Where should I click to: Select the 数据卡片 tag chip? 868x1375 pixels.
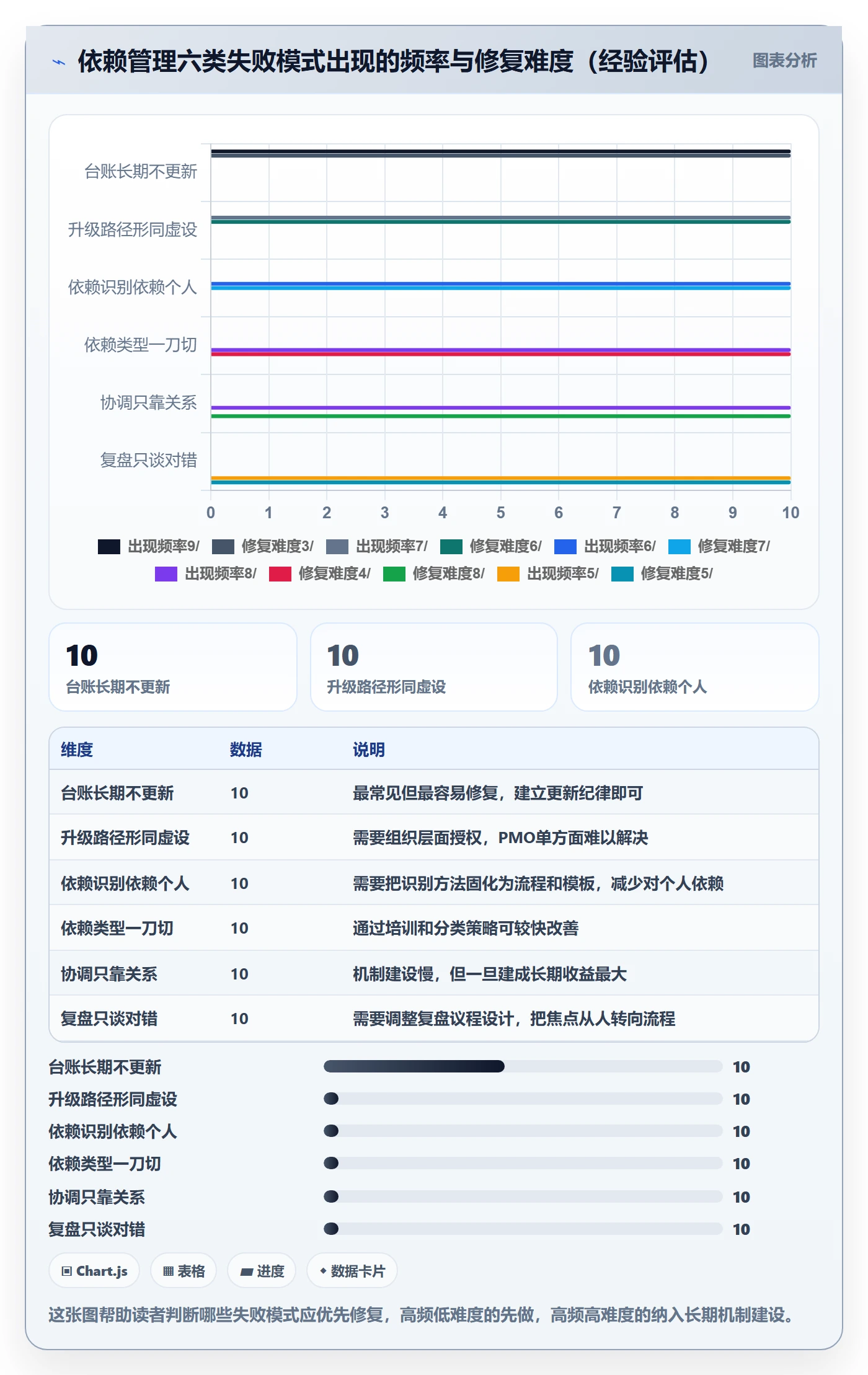pos(352,1271)
